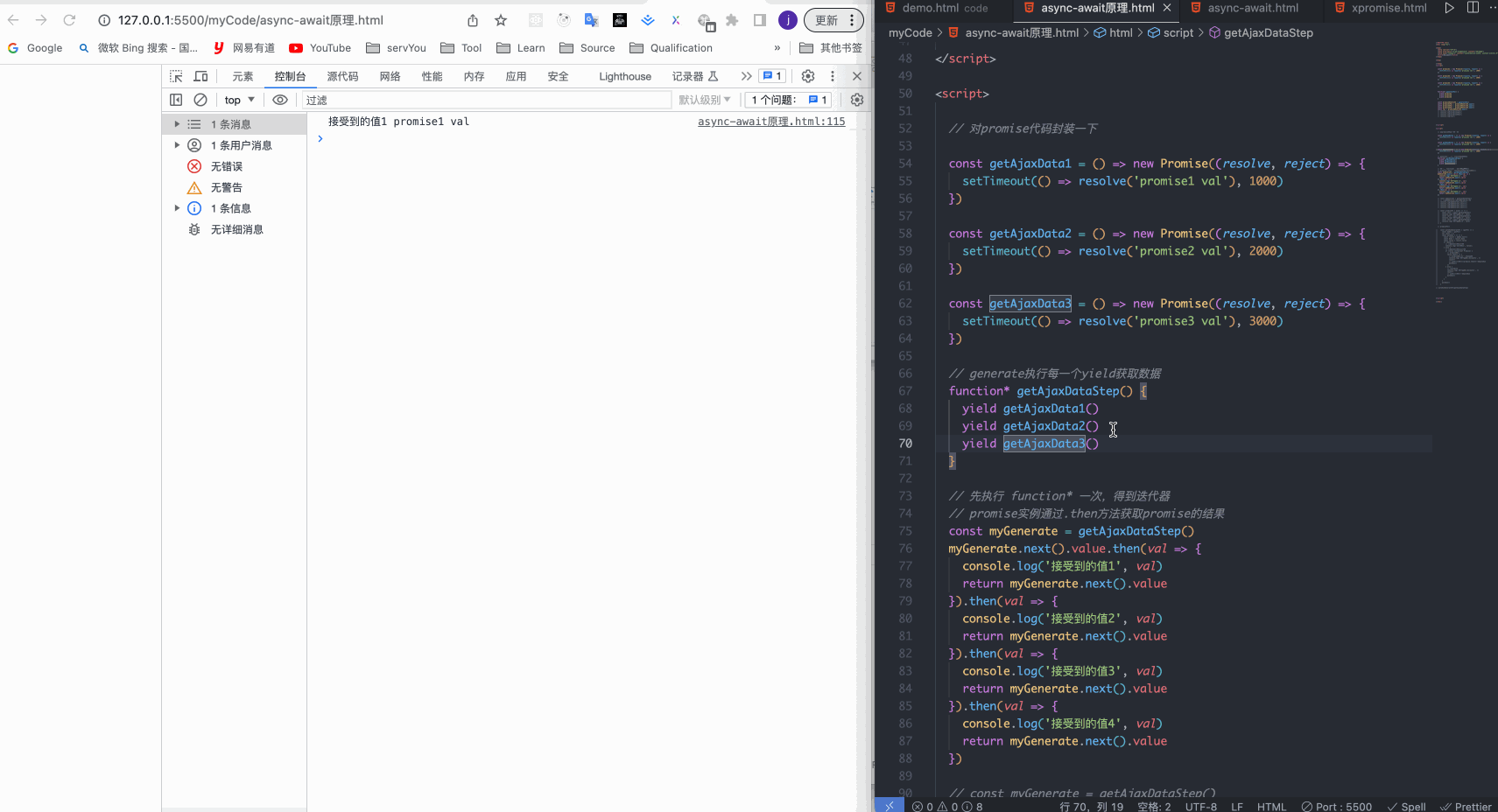Open the servYou bookmarks folder

(x=396, y=48)
